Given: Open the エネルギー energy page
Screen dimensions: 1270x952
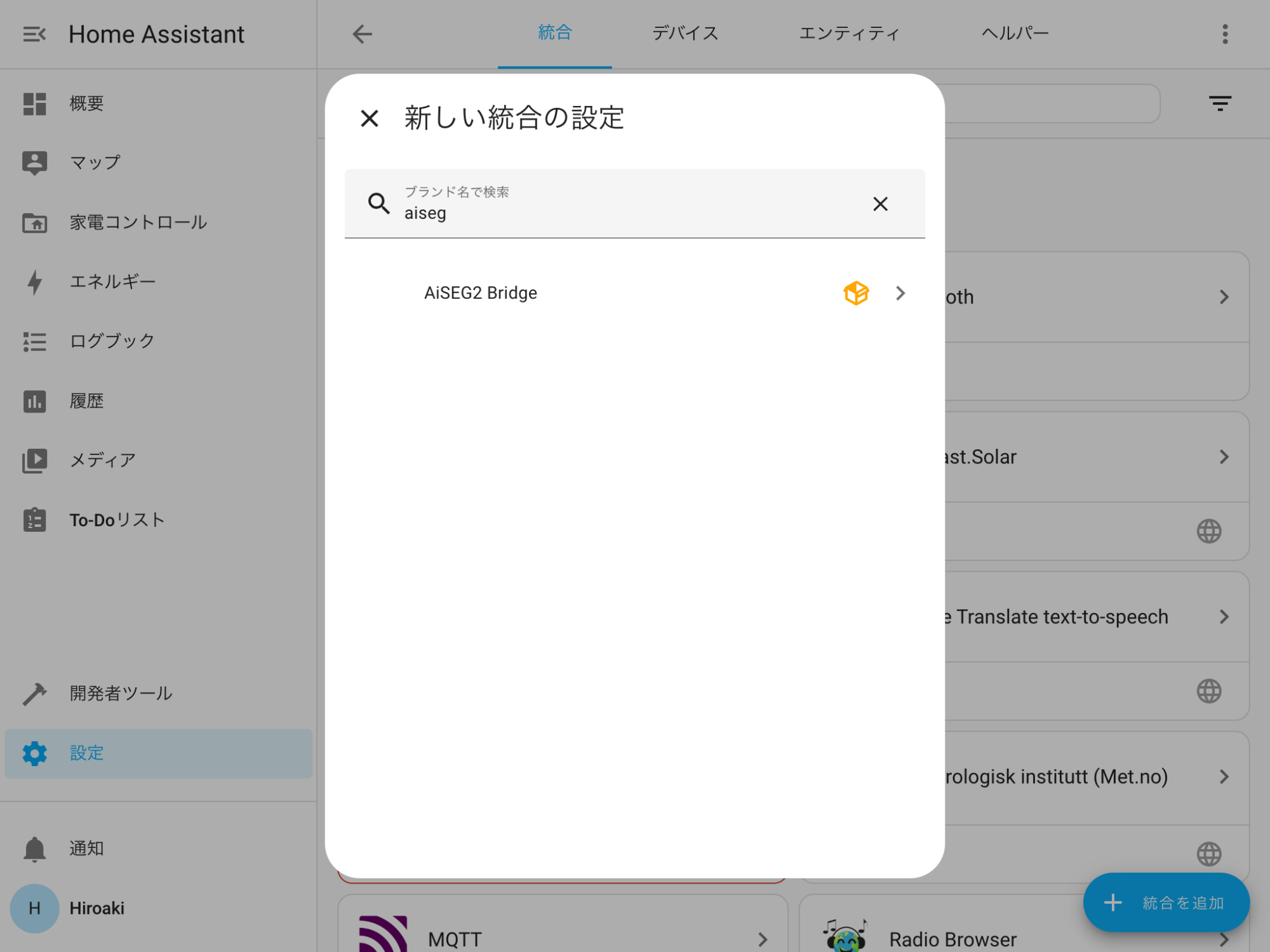Looking at the screenshot, I should click(x=159, y=281).
